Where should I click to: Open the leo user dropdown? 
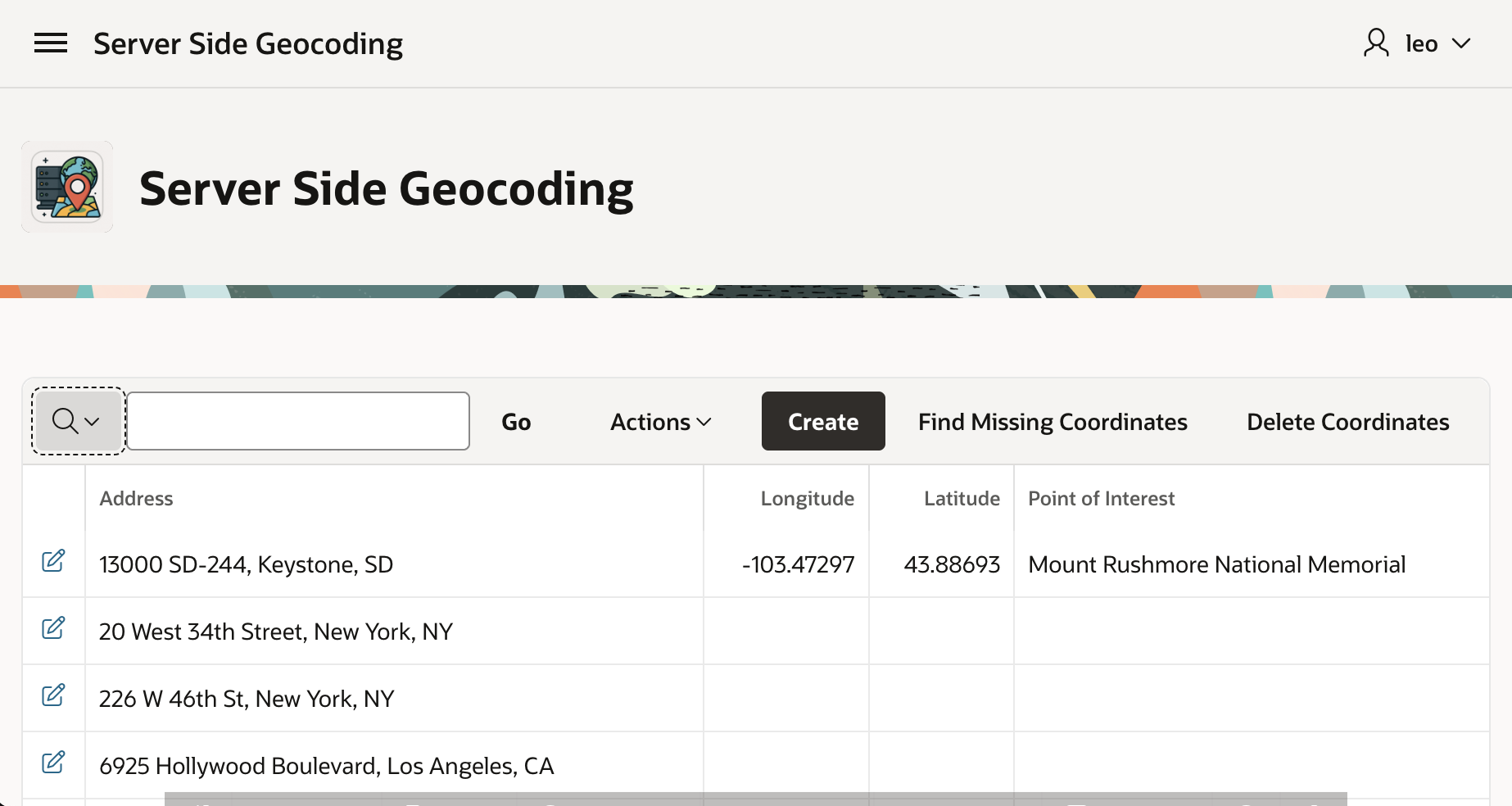click(1437, 43)
